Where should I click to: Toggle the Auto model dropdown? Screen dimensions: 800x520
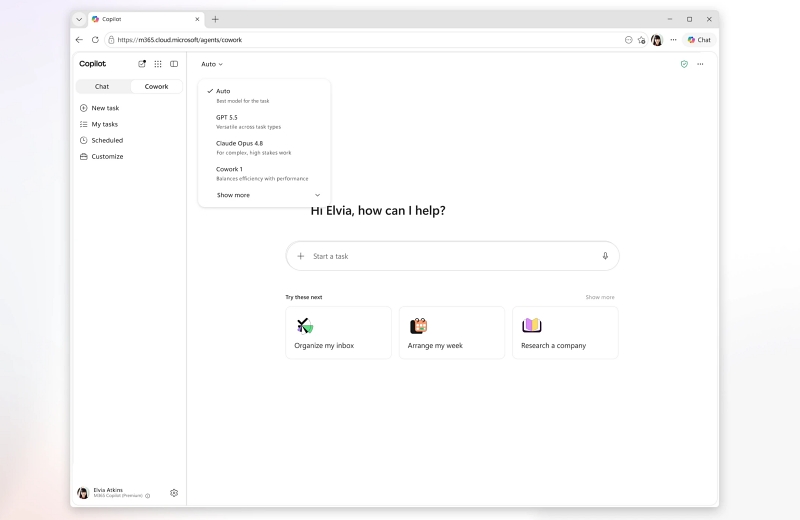(x=212, y=64)
